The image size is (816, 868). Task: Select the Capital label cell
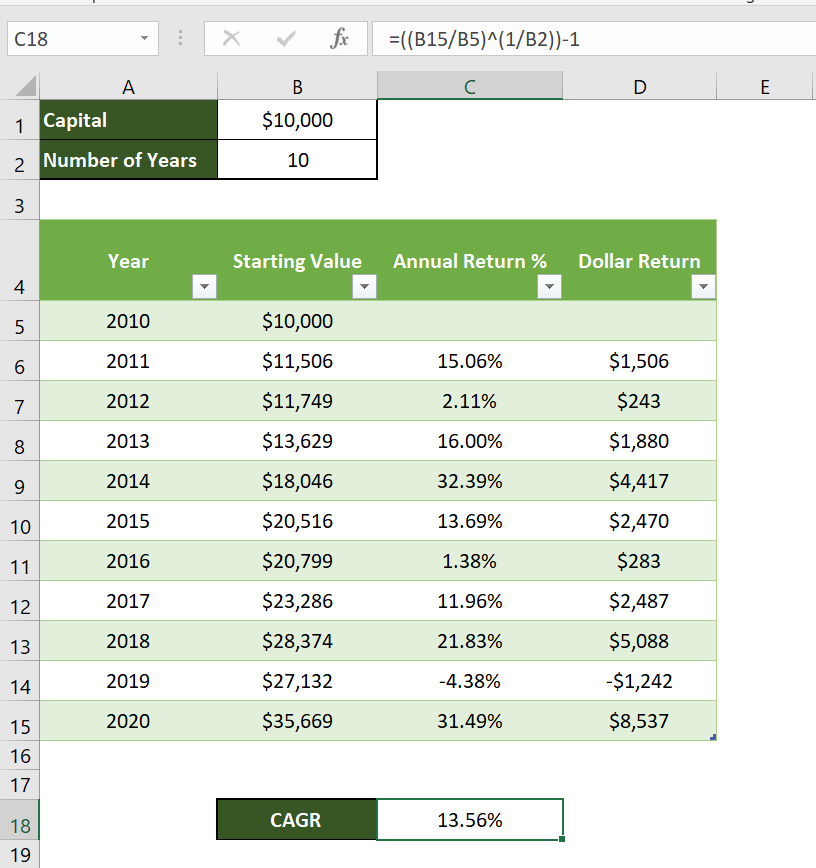[128, 120]
